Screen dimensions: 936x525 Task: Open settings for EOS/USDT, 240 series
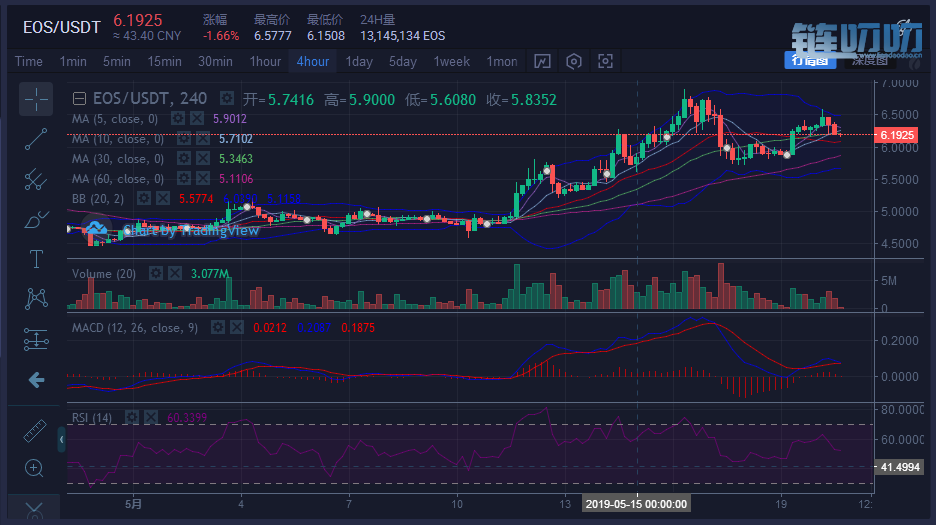pyautogui.click(x=226, y=98)
